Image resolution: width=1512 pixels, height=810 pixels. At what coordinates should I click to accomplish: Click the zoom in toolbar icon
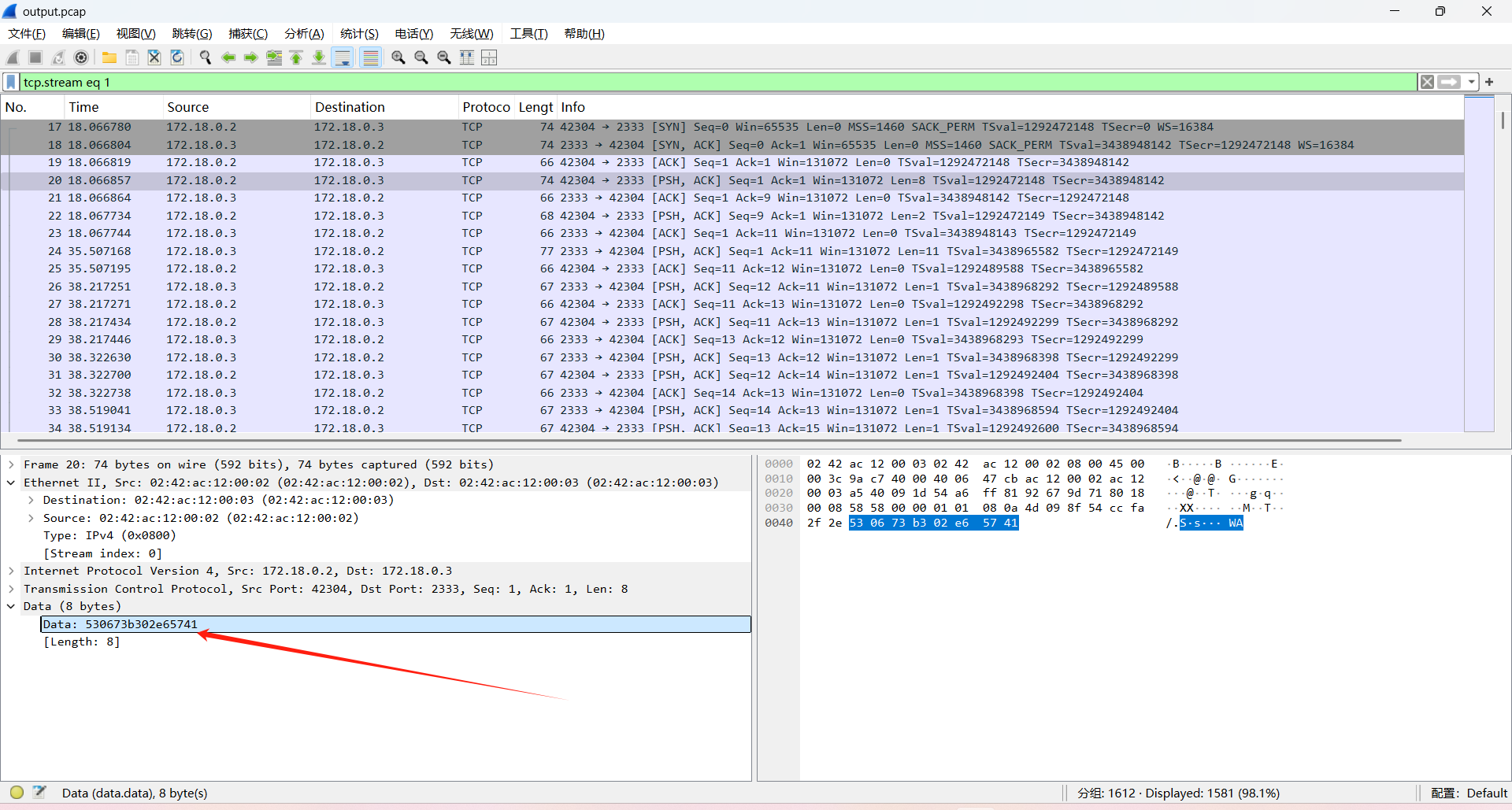[398, 57]
